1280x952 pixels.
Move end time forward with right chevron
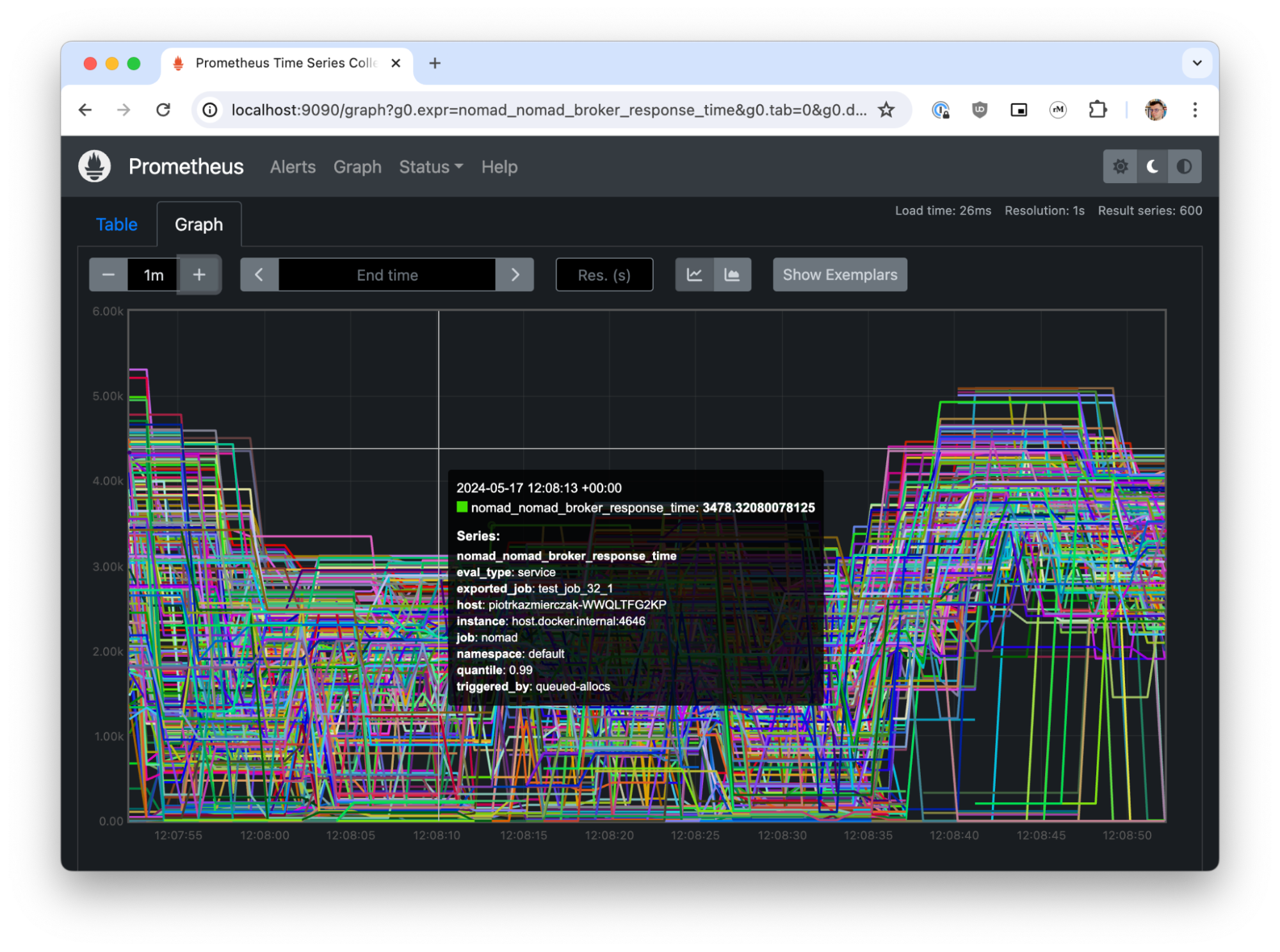pyautogui.click(x=515, y=275)
